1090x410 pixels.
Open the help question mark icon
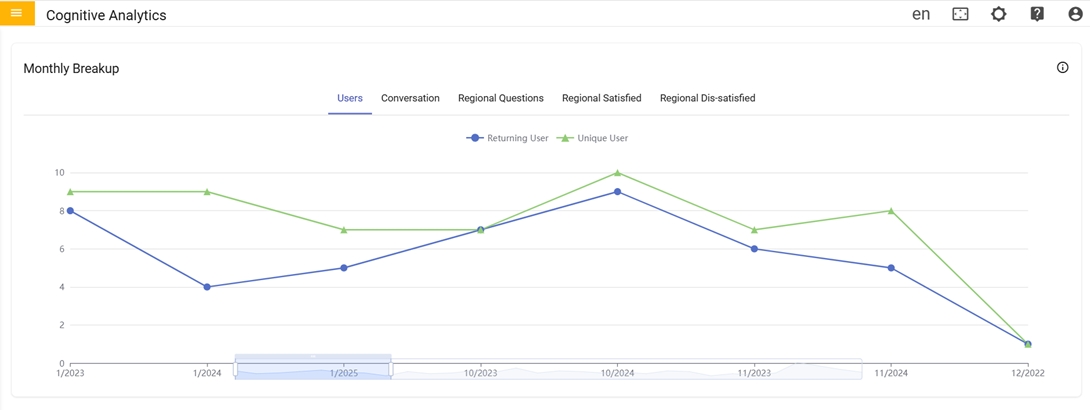(x=1037, y=14)
